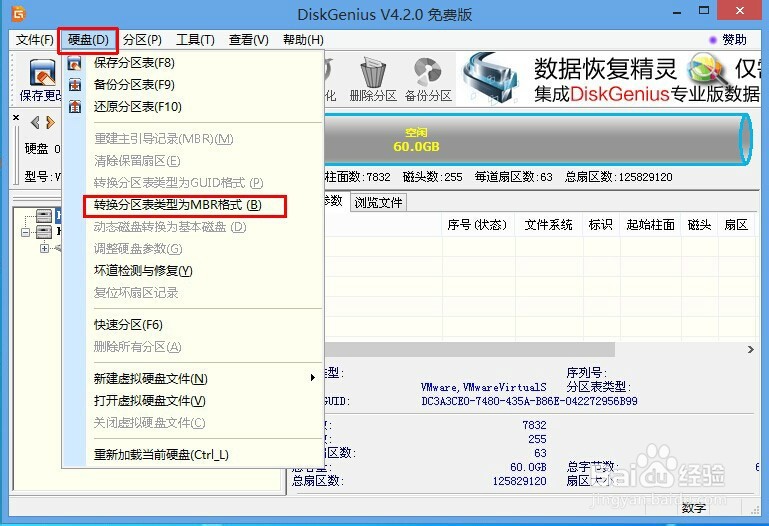Open the 工具(T) menu
The image size is (769, 526).
(x=195, y=40)
